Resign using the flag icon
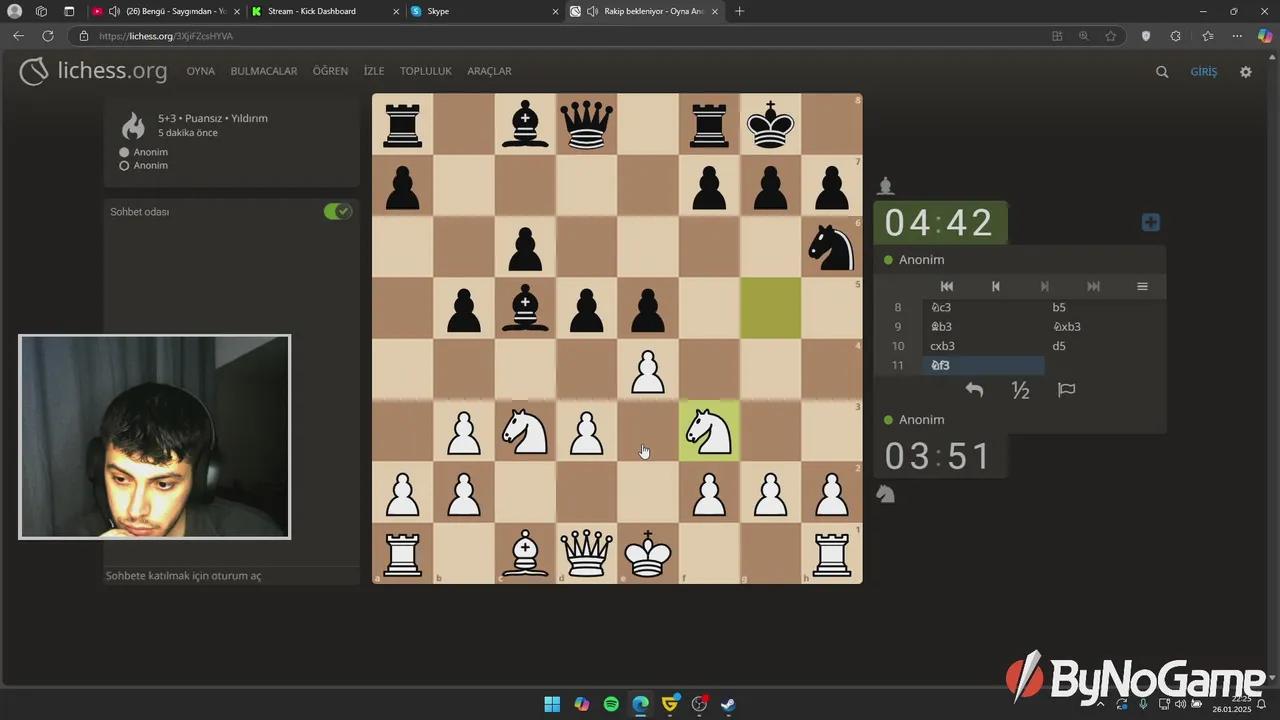Viewport: 1280px width, 720px height. (x=1066, y=390)
